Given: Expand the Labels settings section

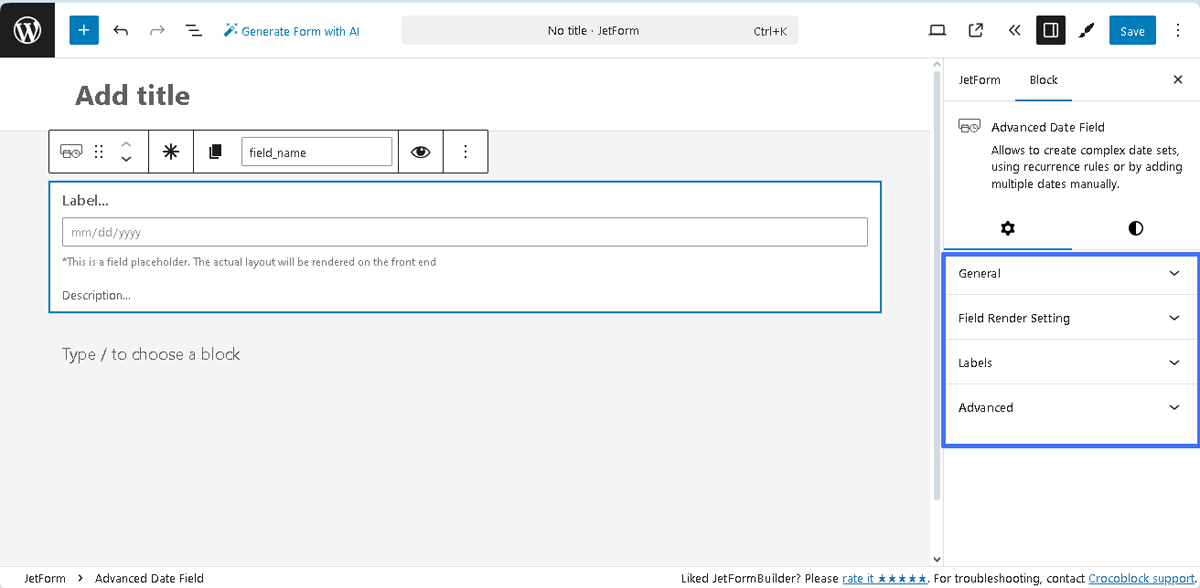Looking at the screenshot, I should click(1070, 362).
